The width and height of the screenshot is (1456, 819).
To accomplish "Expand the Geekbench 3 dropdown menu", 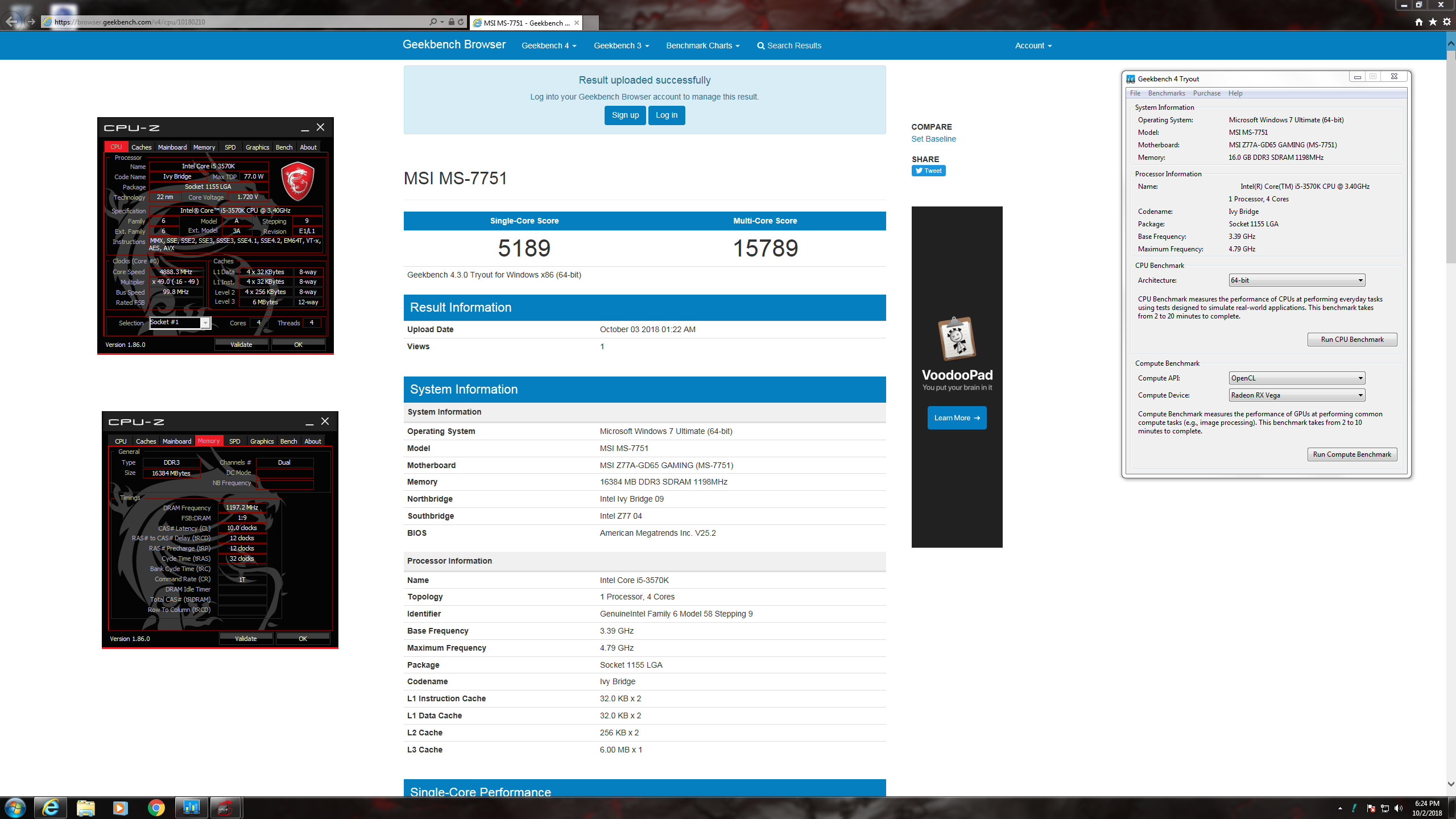I will click(x=621, y=45).
